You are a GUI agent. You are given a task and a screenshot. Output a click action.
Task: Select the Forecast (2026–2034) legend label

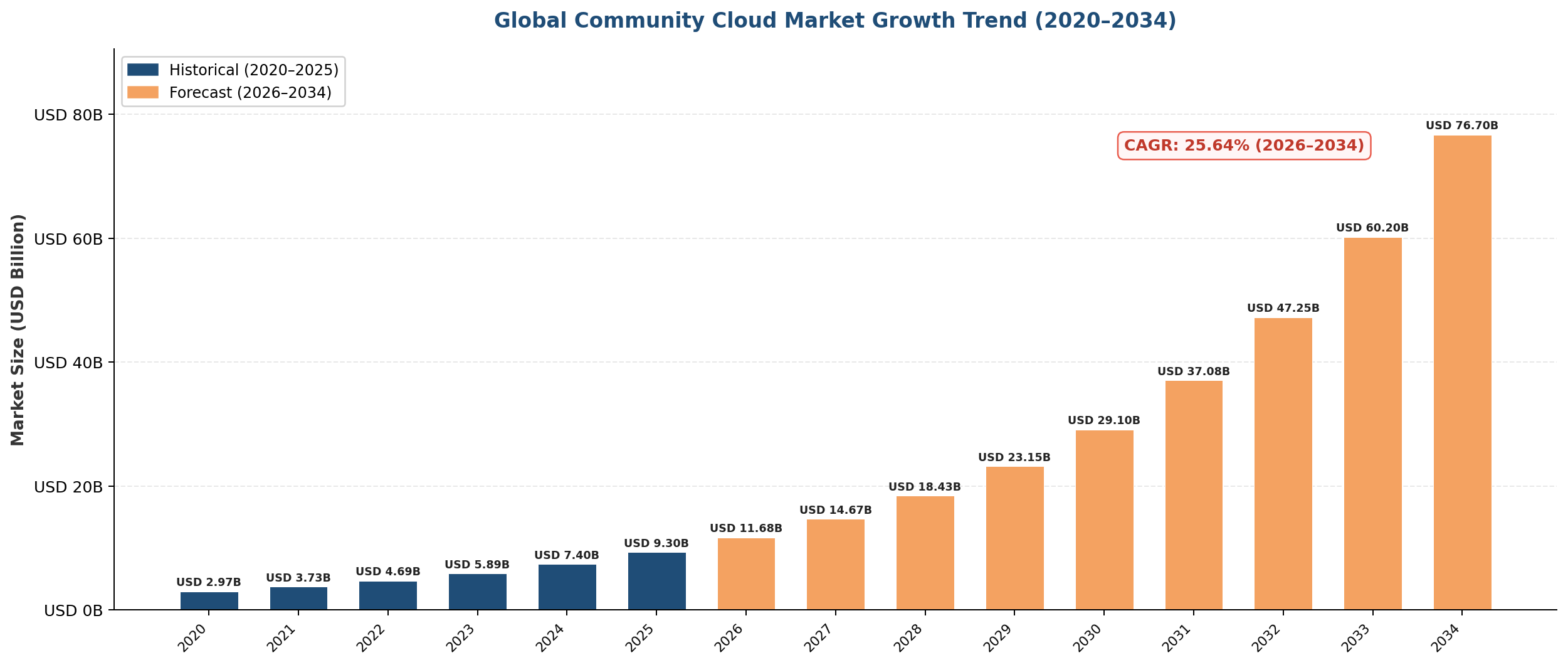pos(250,93)
